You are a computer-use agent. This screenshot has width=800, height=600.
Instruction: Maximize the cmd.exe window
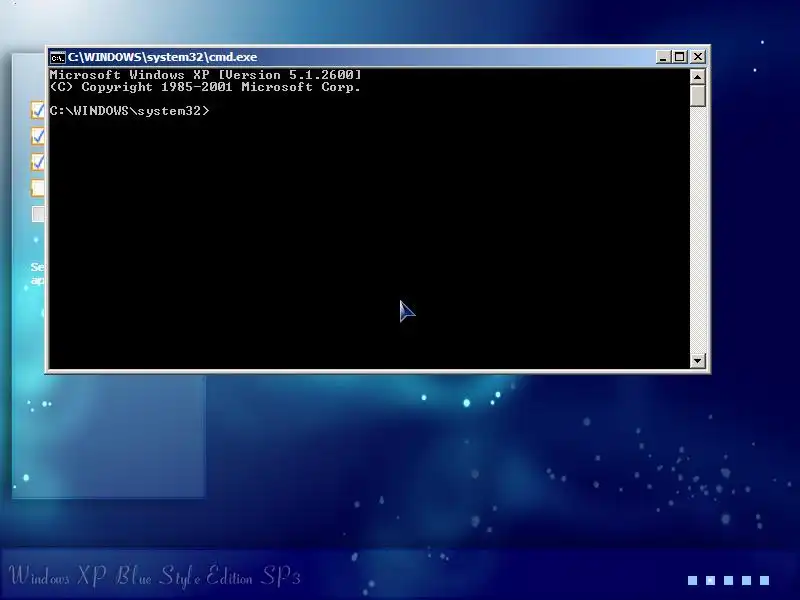tap(680, 57)
